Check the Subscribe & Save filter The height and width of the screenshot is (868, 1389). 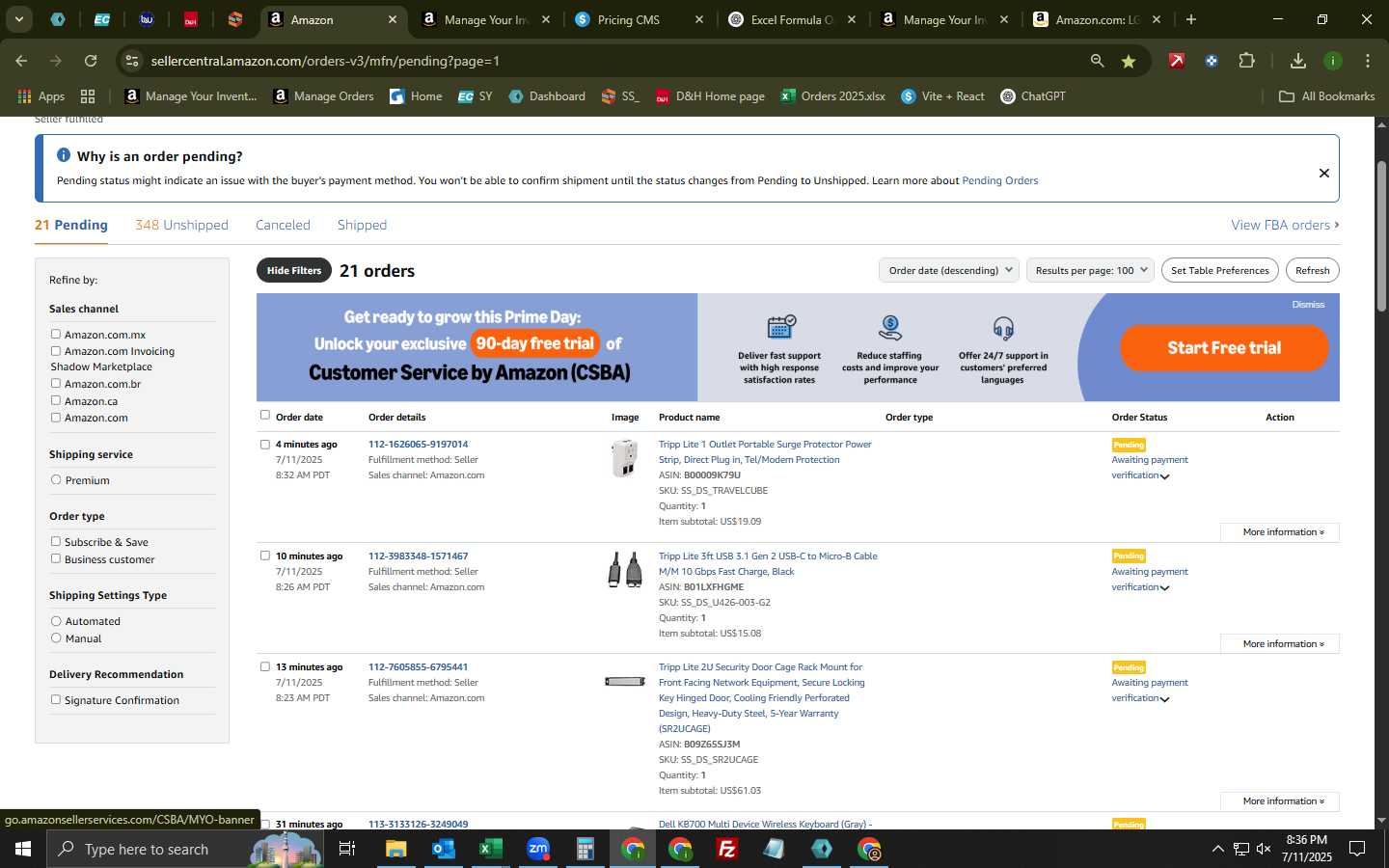pyautogui.click(x=56, y=542)
